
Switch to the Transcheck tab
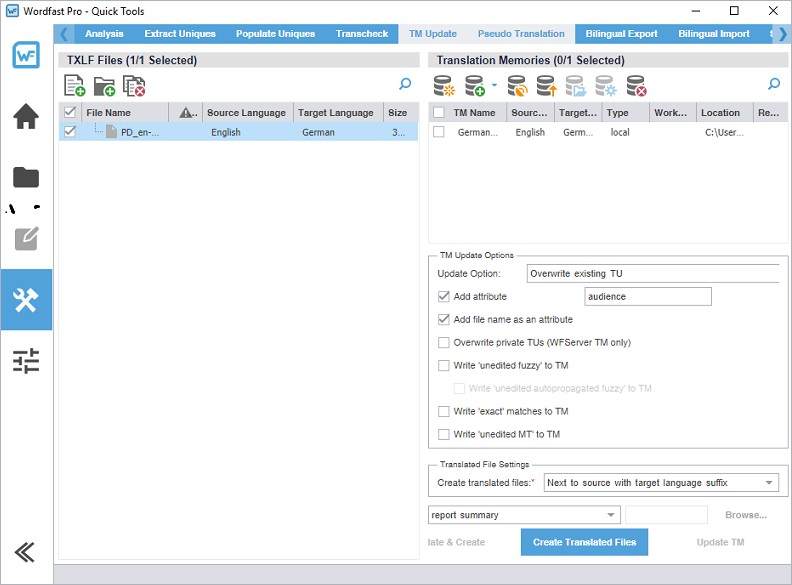point(362,34)
